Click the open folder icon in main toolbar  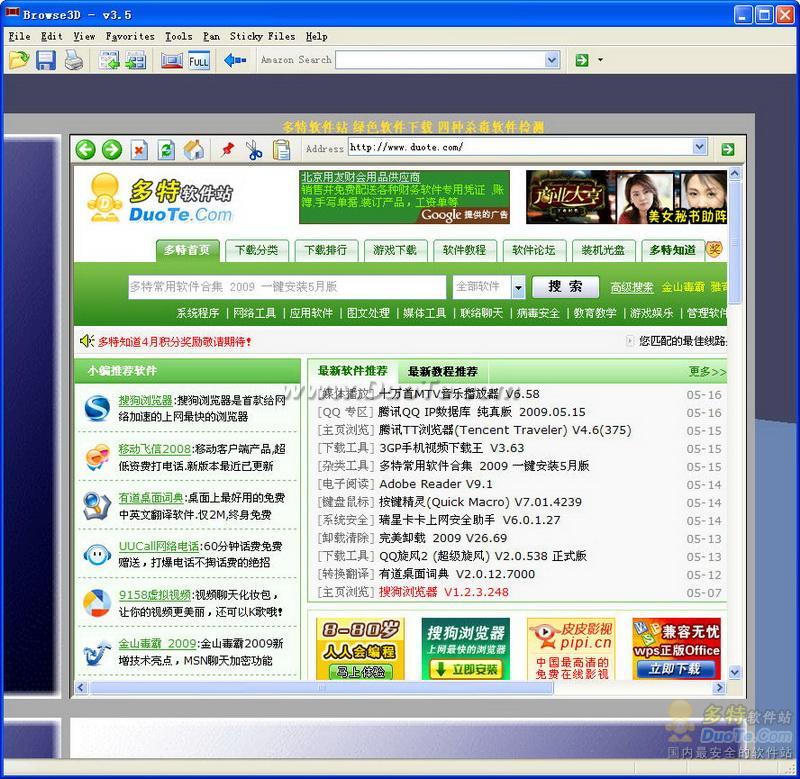coord(19,60)
